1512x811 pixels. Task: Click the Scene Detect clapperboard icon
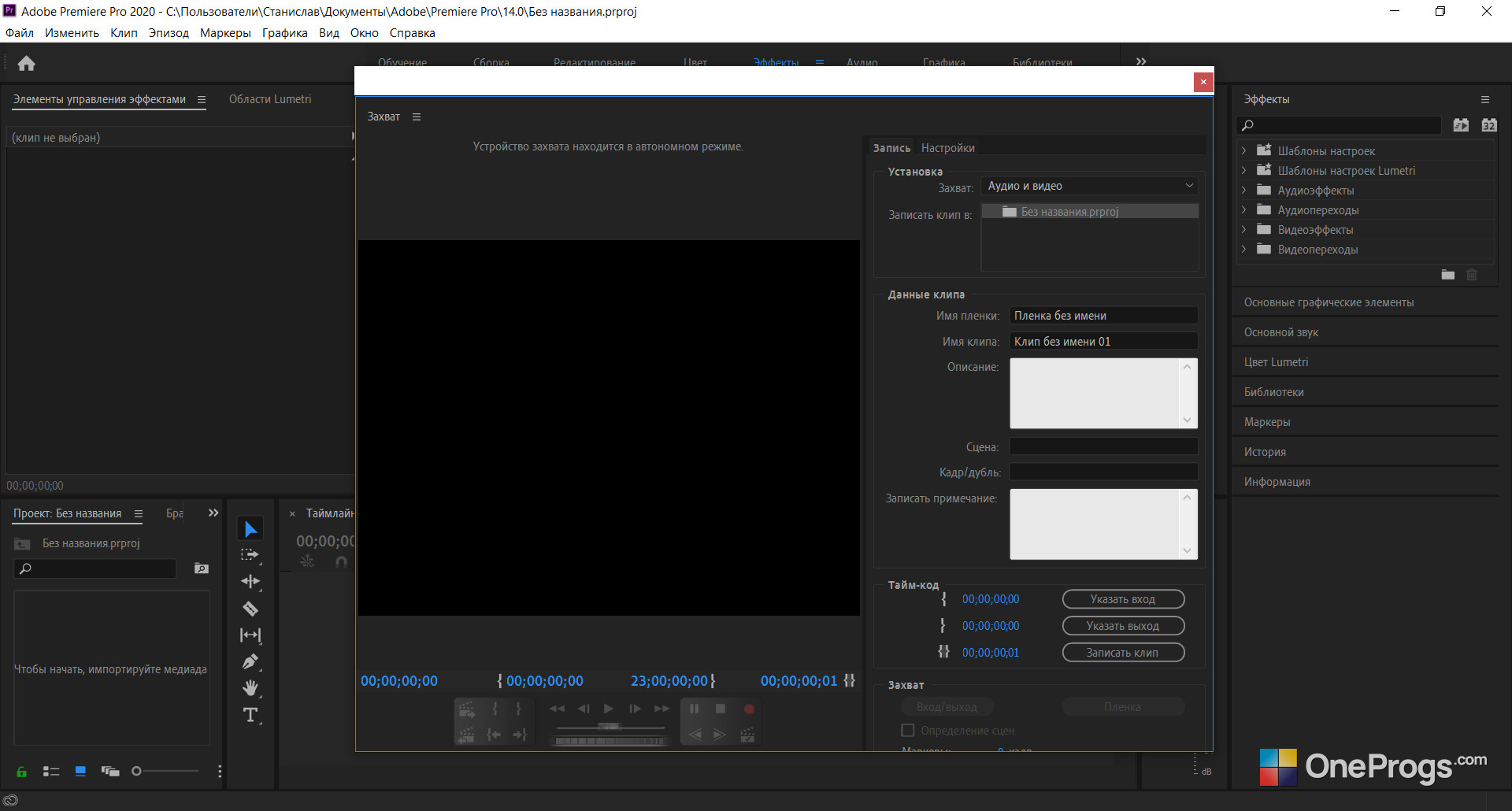click(x=747, y=735)
